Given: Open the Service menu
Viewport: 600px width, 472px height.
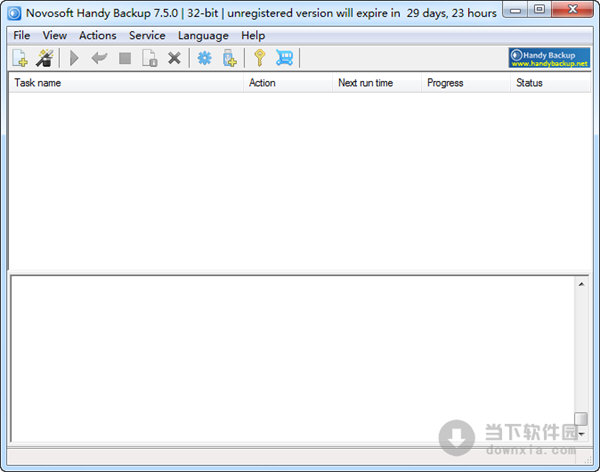Looking at the screenshot, I should coord(147,36).
